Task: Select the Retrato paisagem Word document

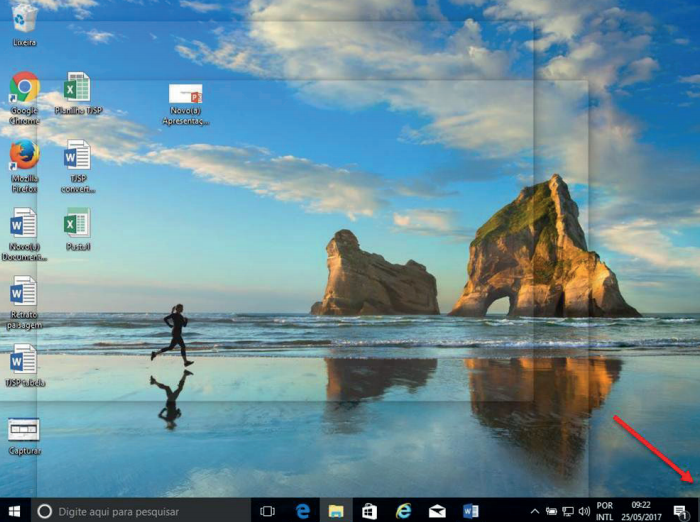Action: click(x=23, y=291)
